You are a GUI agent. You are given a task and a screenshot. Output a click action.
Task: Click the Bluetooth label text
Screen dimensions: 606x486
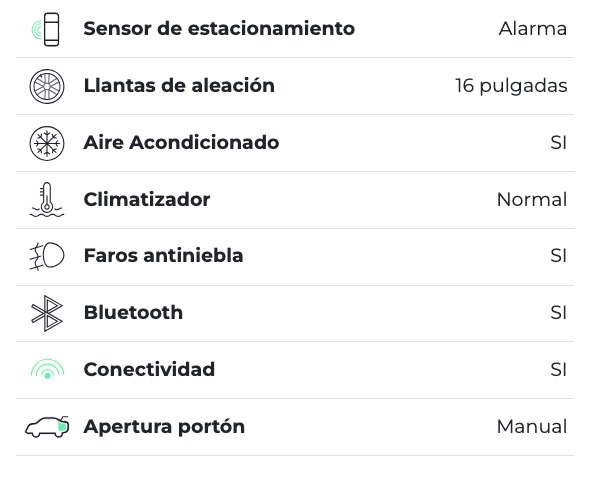tap(133, 313)
